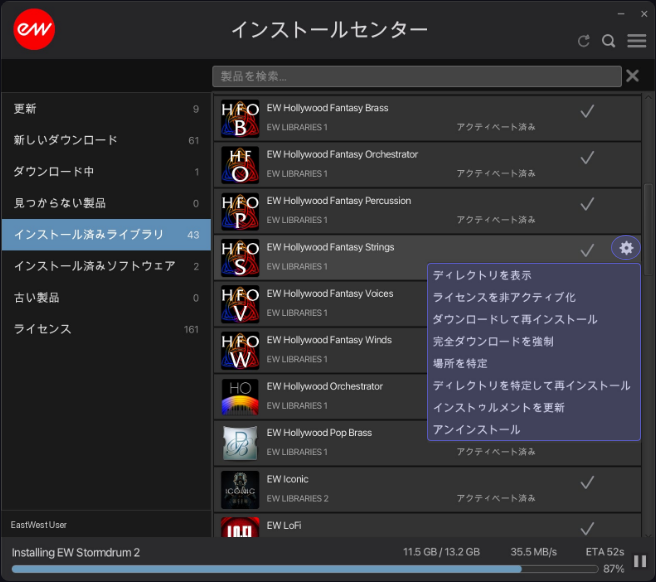Click the Installing EW Stormdrum 2 status text
Viewport: 656px width, 582px height.
[76, 552]
